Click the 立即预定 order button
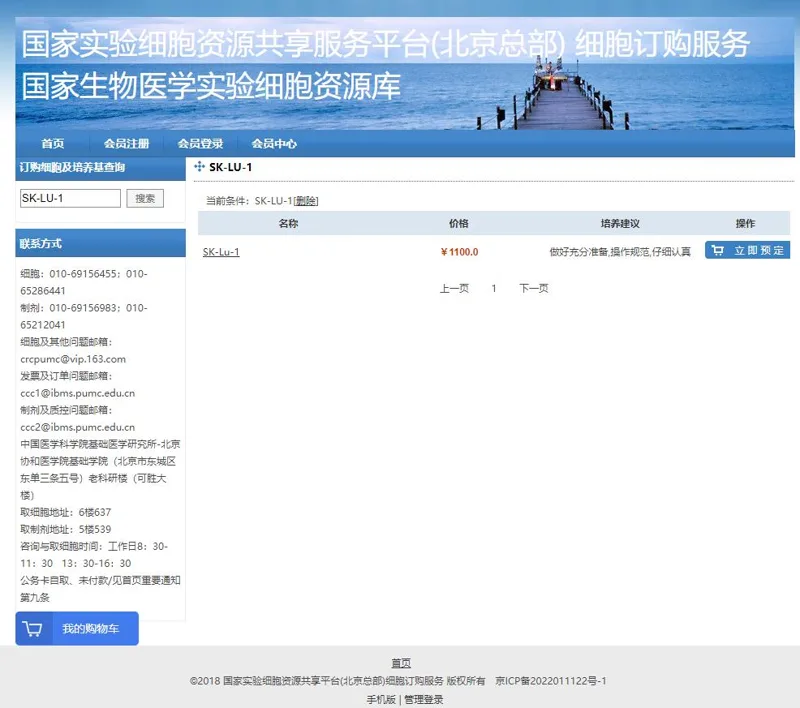 747,250
